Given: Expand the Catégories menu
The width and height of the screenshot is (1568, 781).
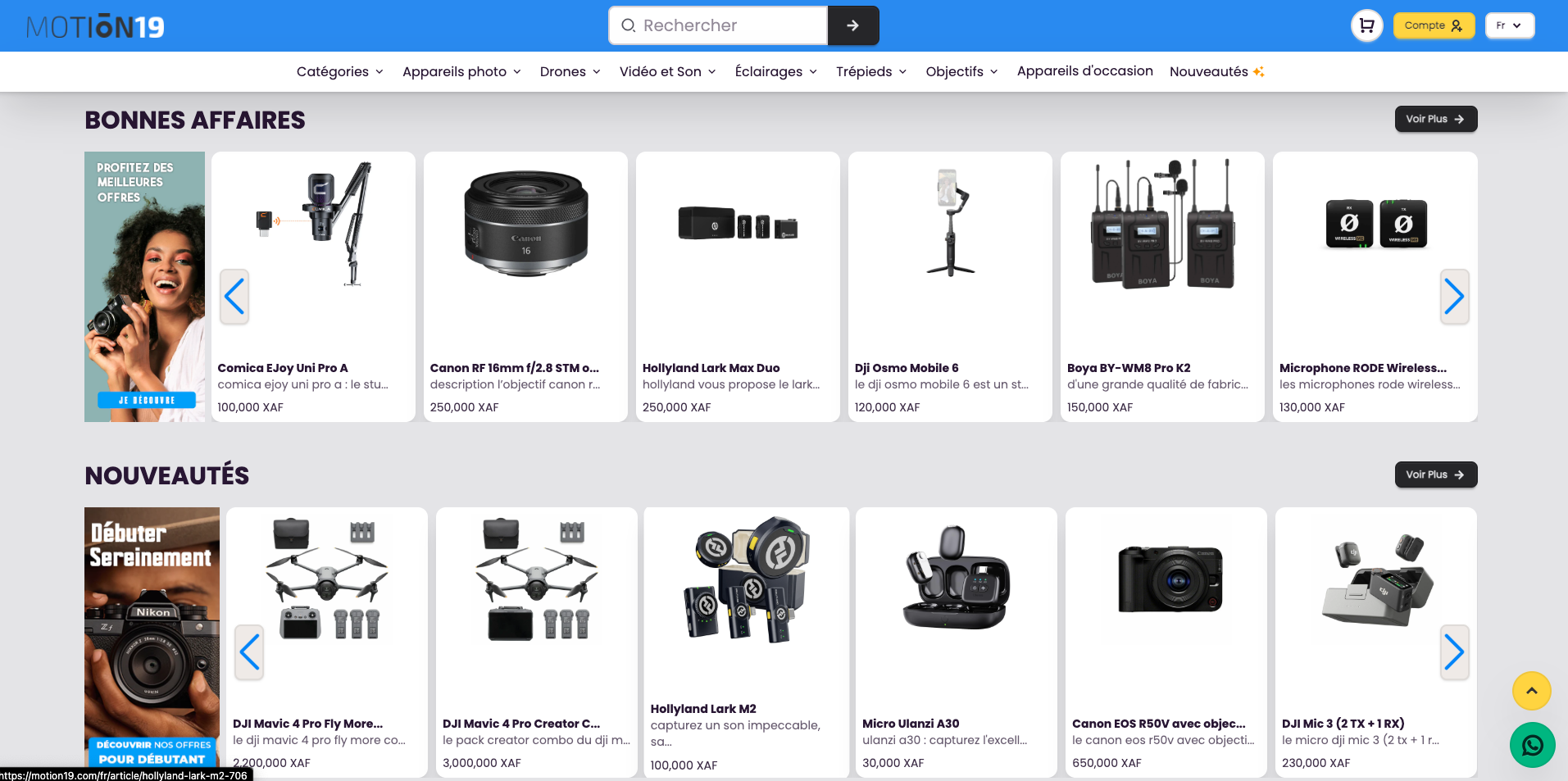Looking at the screenshot, I should pyautogui.click(x=339, y=72).
